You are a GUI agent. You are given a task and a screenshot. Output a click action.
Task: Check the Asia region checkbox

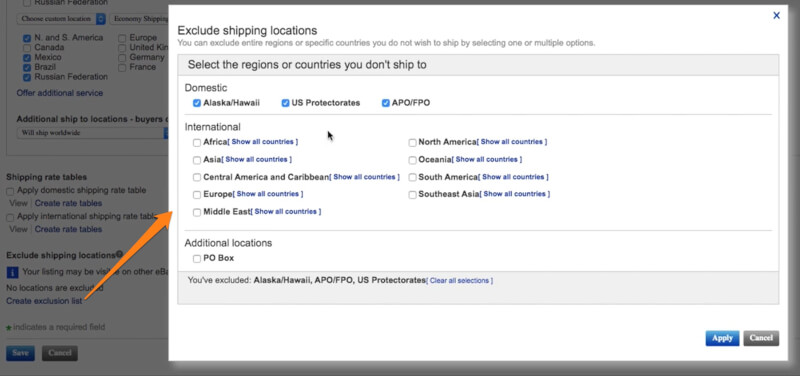pyautogui.click(x=197, y=160)
